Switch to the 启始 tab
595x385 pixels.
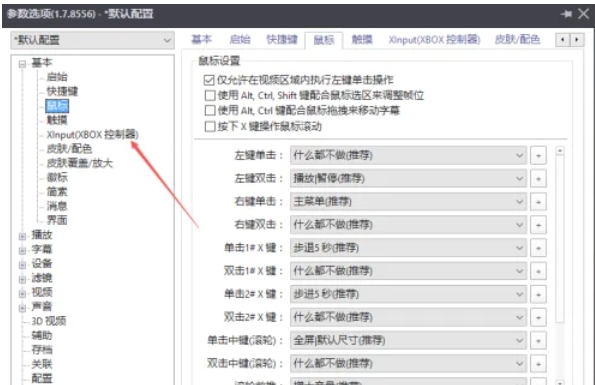[x=240, y=39]
